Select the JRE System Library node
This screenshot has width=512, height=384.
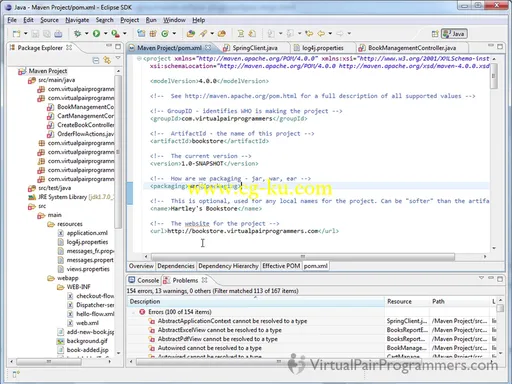point(71,197)
